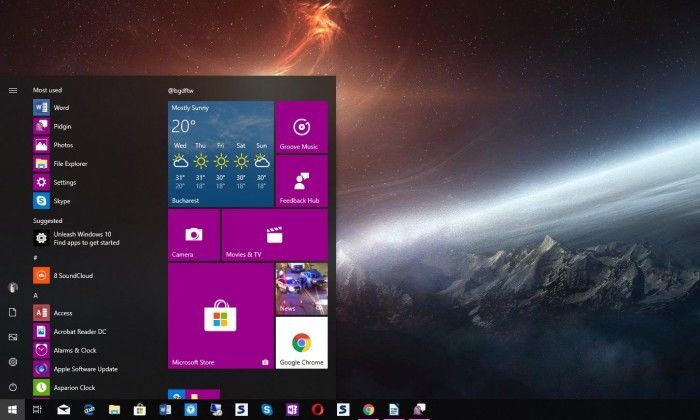Open the Bucharest weather tile

tap(220, 153)
